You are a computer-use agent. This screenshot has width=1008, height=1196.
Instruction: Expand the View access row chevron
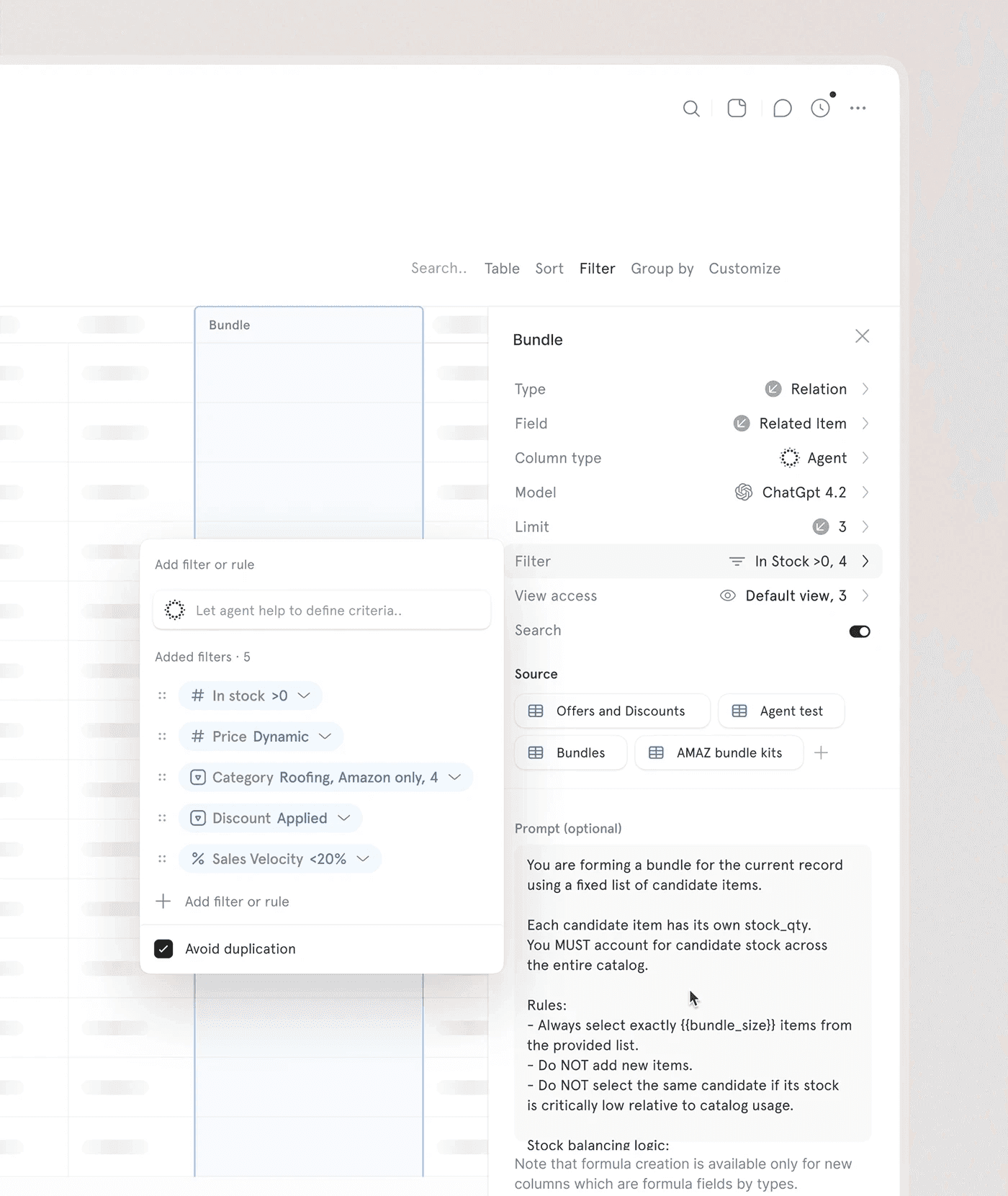pyautogui.click(x=865, y=595)
